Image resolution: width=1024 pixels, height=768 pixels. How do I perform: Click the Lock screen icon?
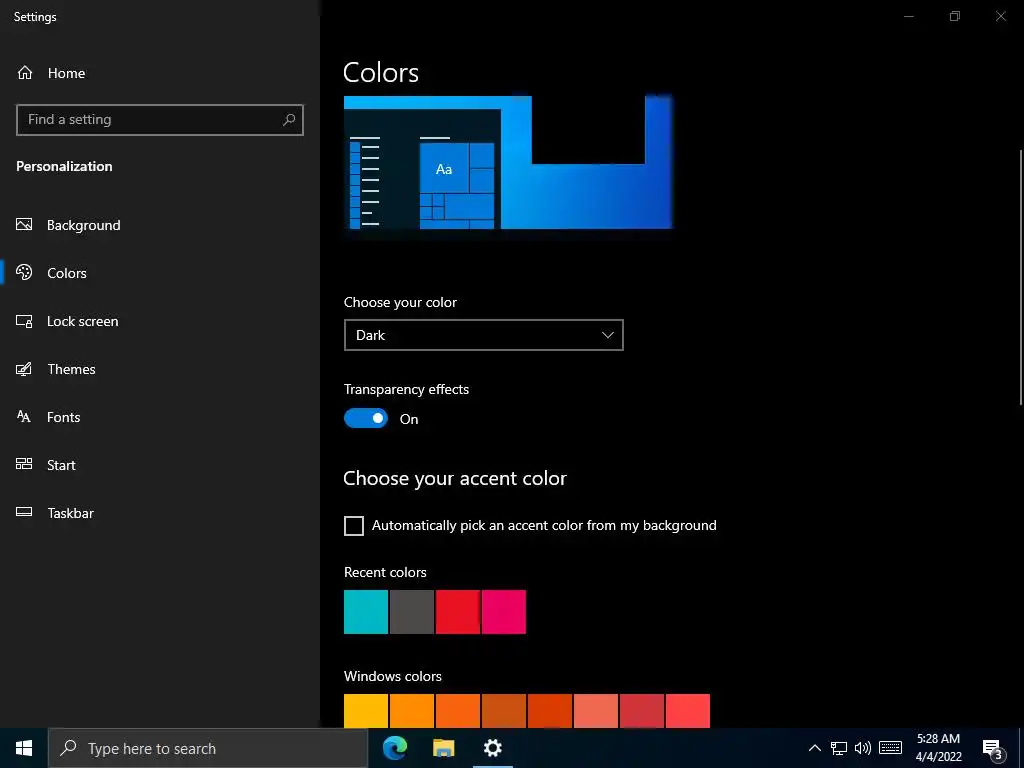point(24,321)
